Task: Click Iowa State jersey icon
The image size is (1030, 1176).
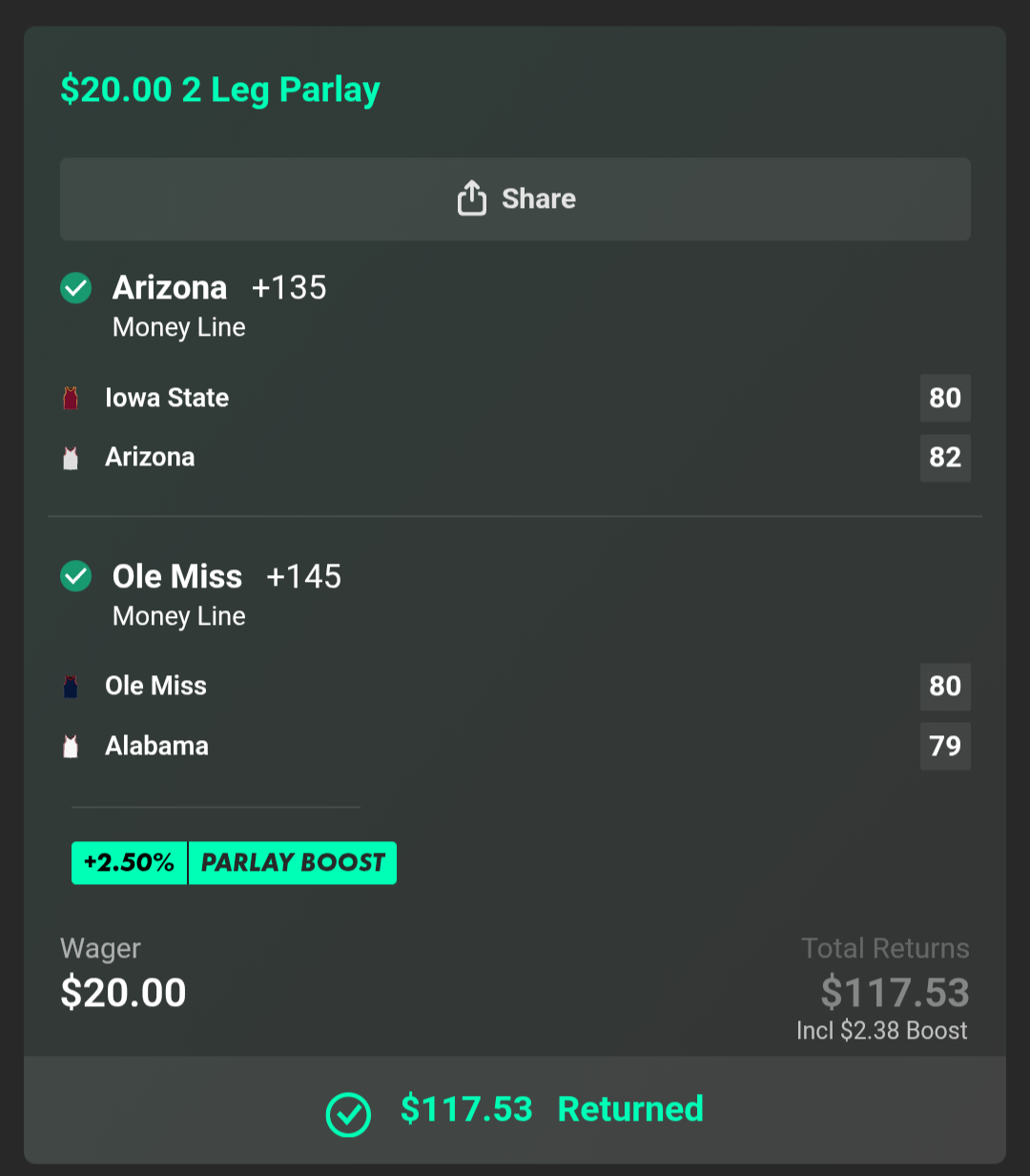Action: point(71,398)
